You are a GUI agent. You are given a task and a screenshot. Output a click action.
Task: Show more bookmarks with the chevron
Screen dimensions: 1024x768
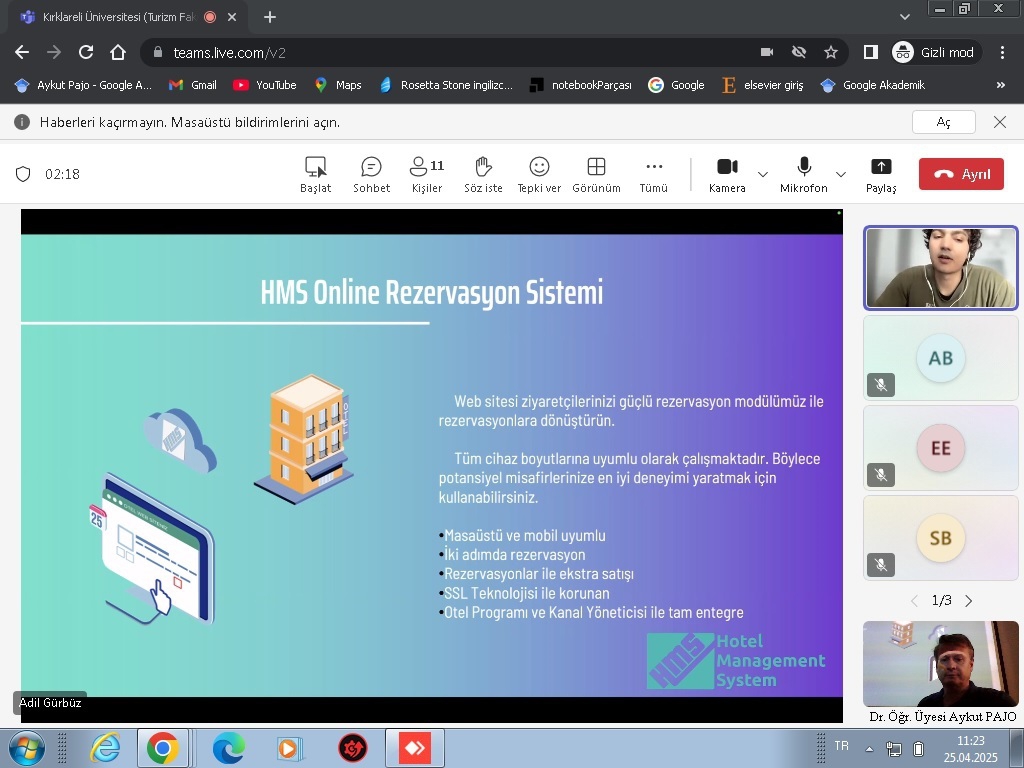(1000, 85)
